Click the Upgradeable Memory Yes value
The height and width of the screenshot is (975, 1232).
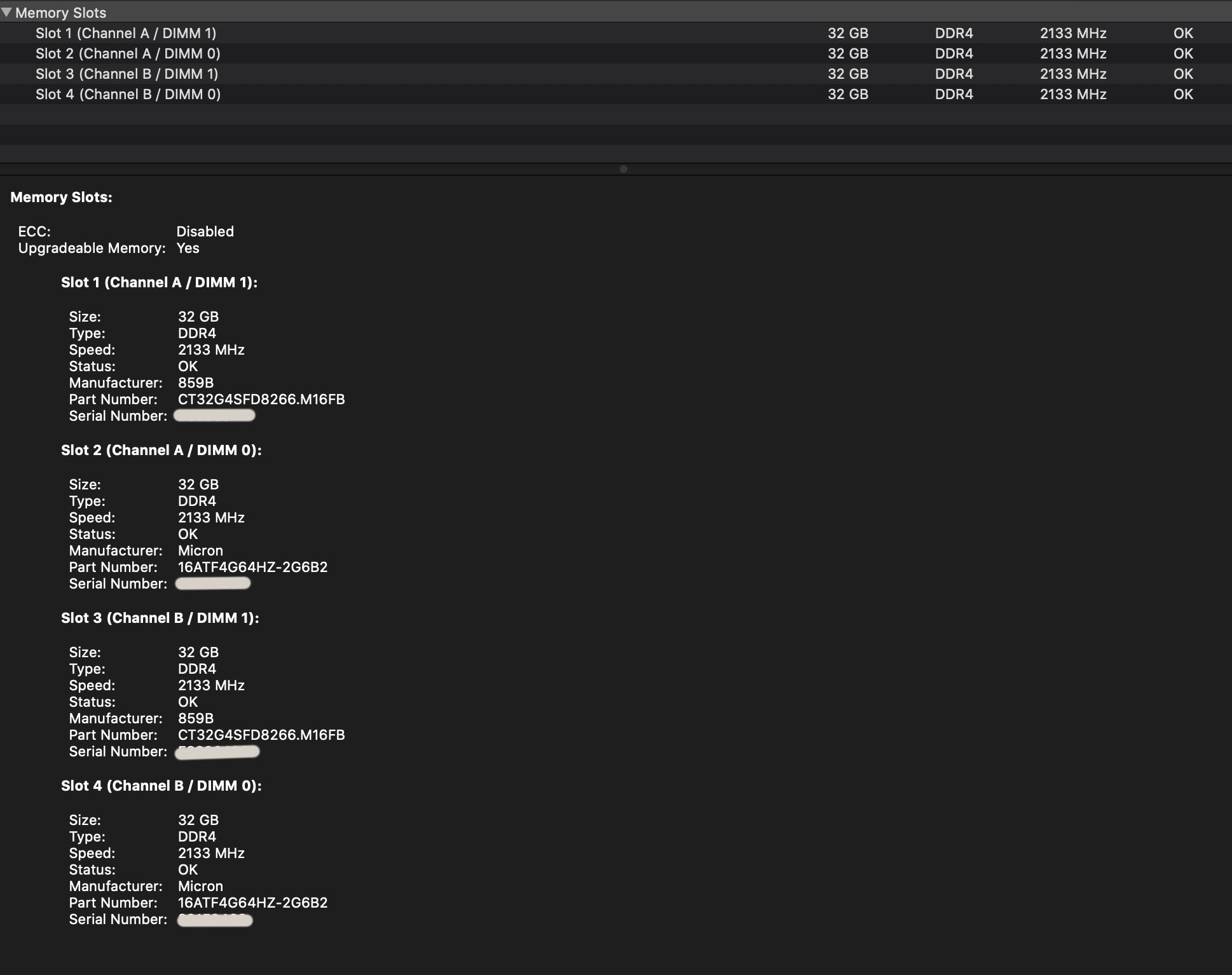coord(188,248)
